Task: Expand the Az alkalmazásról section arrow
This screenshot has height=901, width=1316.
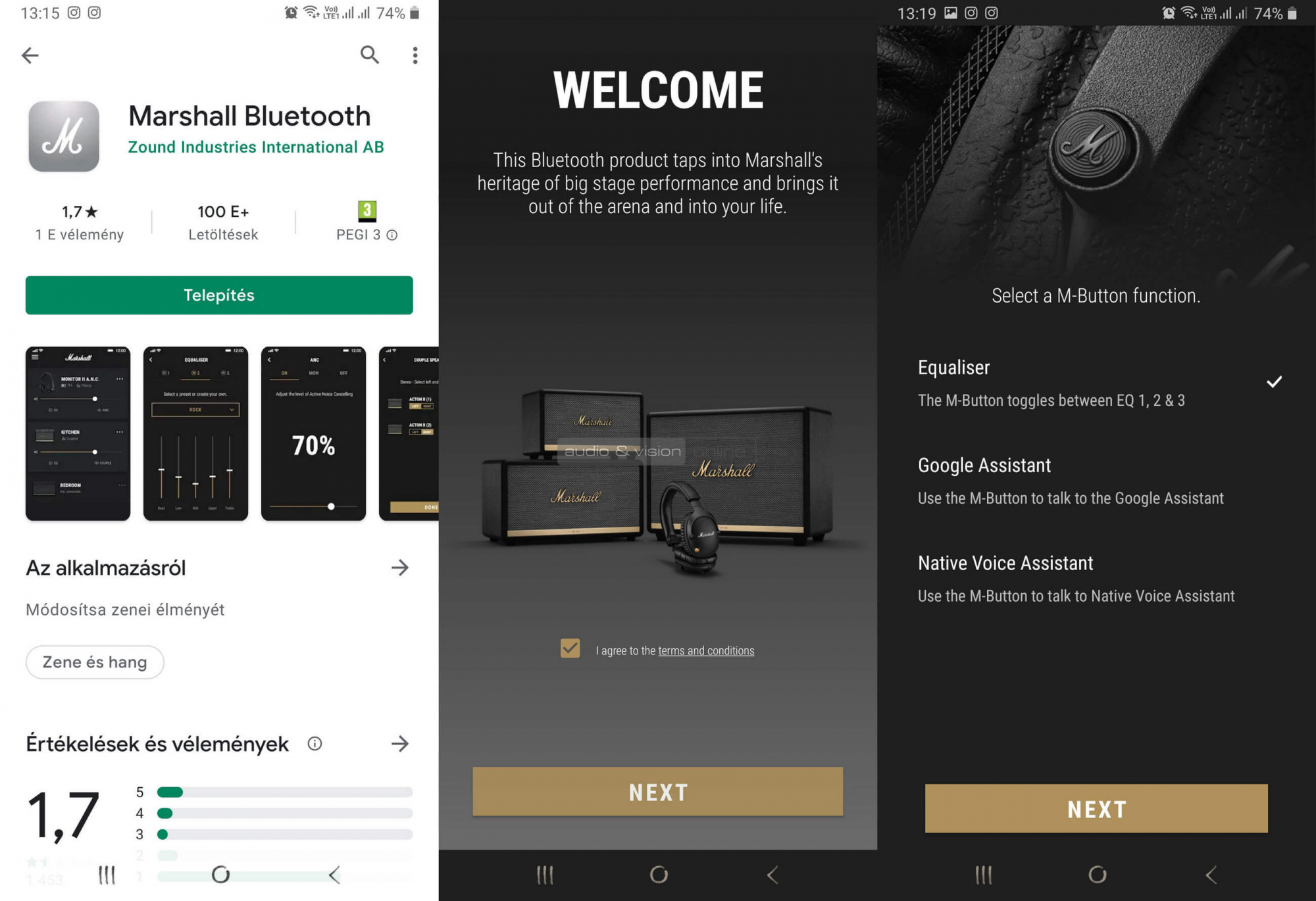Action: (400, 568)
